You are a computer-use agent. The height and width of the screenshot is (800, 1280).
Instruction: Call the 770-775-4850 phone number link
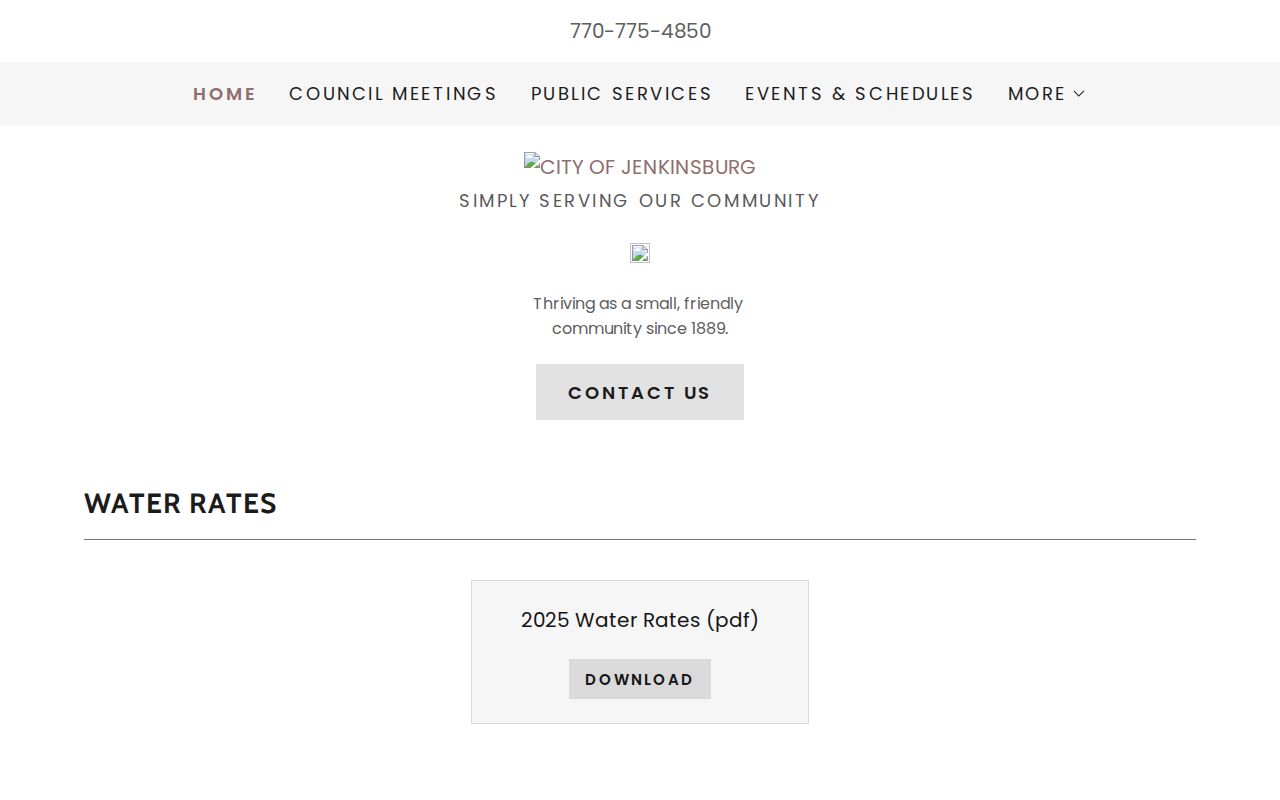[x=640, y=31]
